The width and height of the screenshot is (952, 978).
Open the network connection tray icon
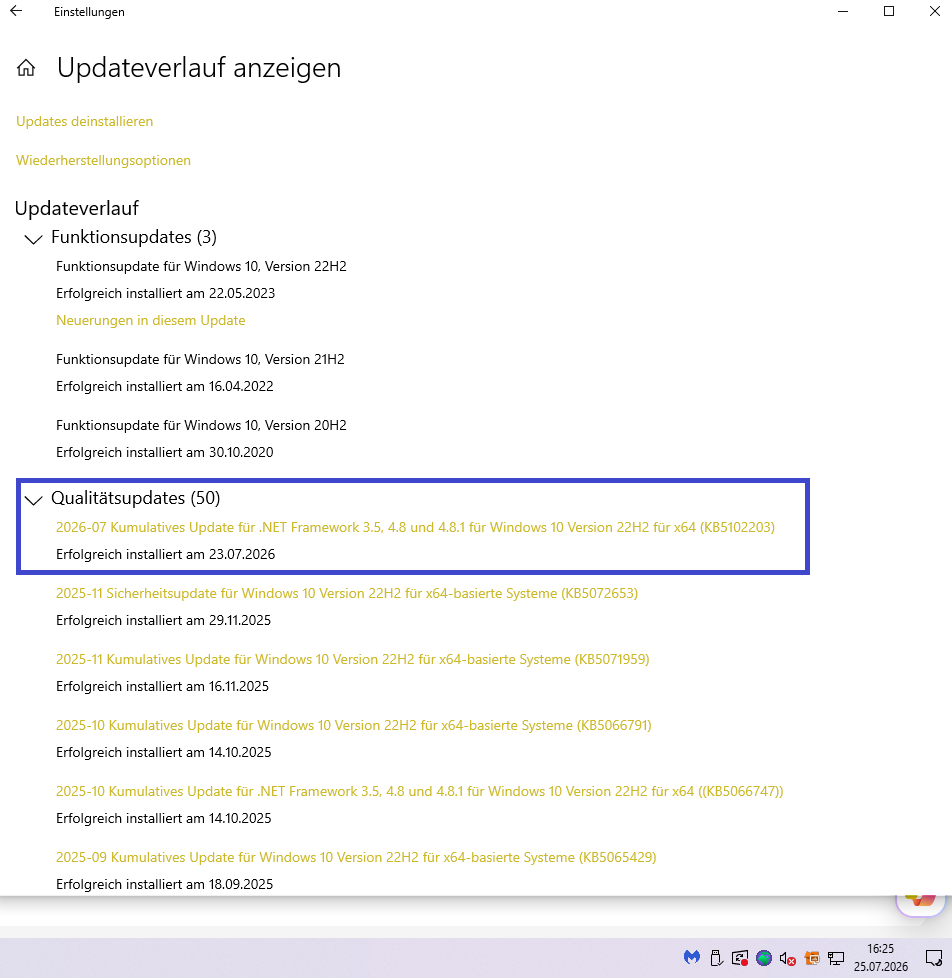tap(836, 957)
